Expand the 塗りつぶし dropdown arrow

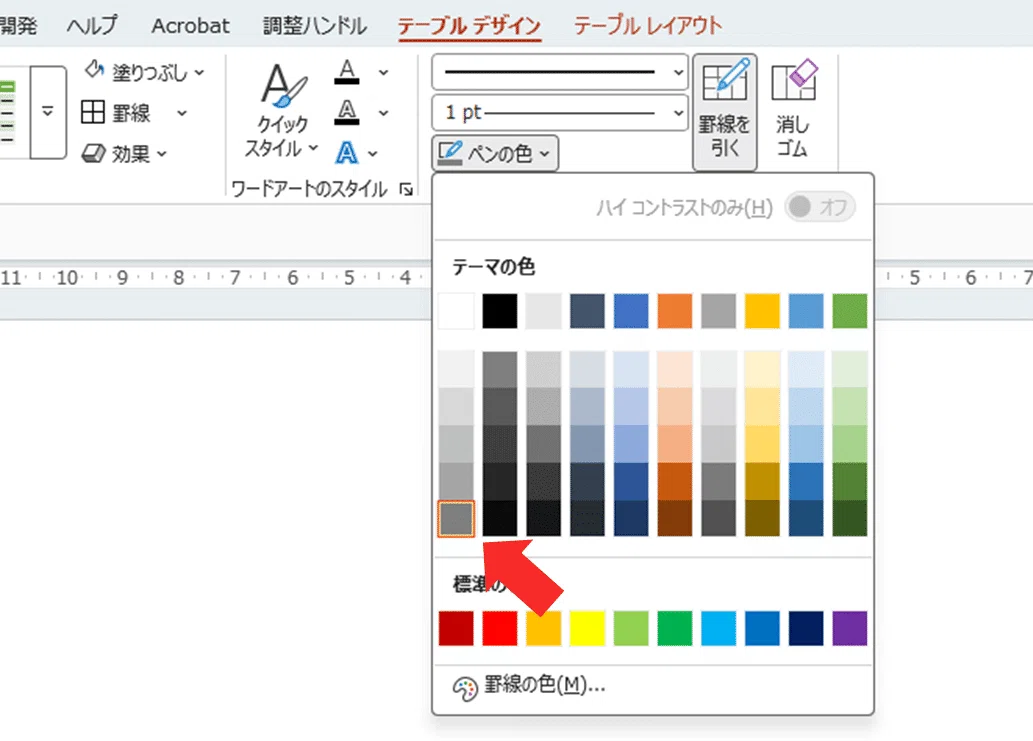pyautogui.click(x=200, y=72)
